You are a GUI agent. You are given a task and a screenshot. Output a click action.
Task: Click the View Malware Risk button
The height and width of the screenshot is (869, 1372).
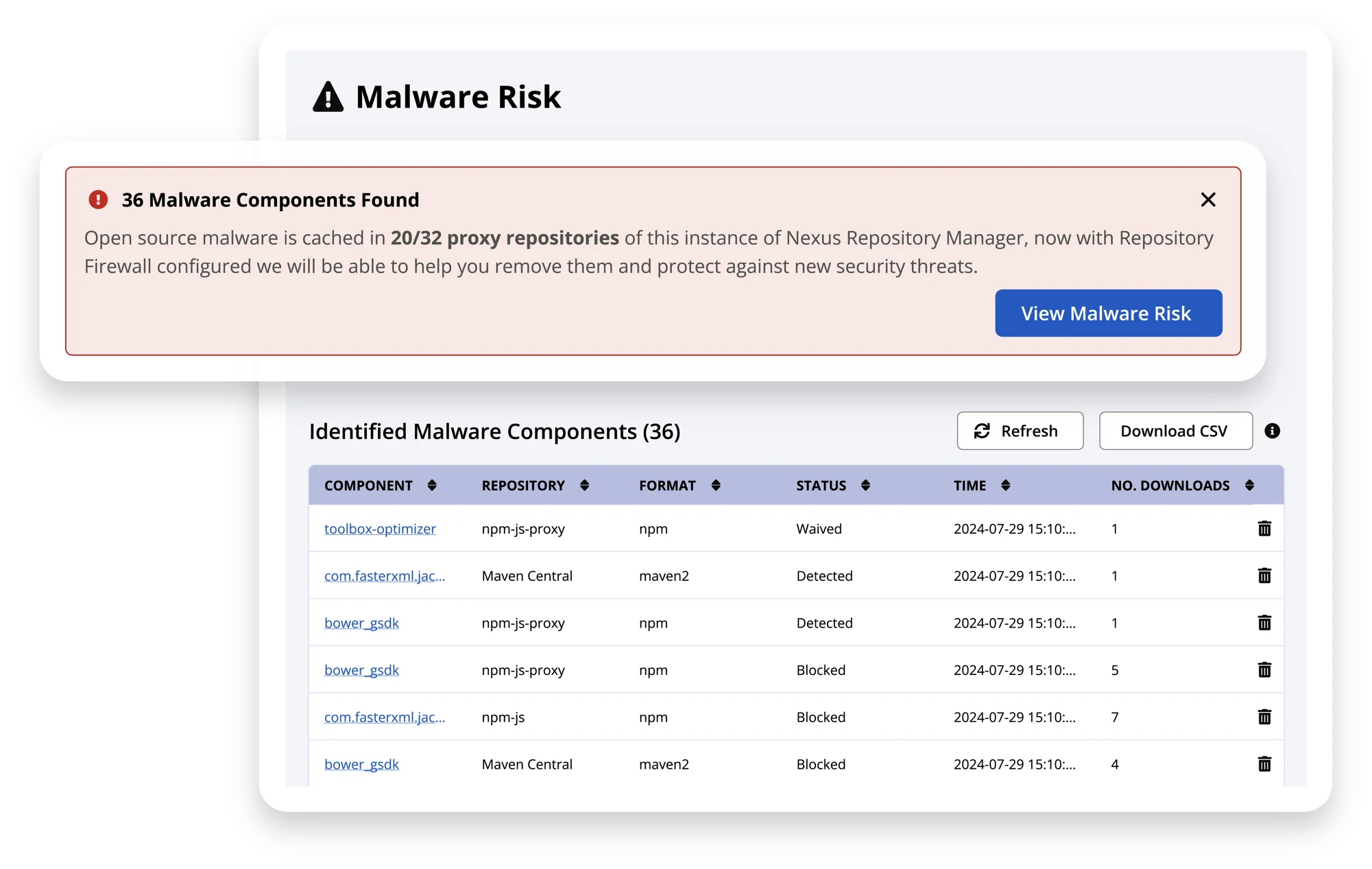click(x=1108, y=313)
